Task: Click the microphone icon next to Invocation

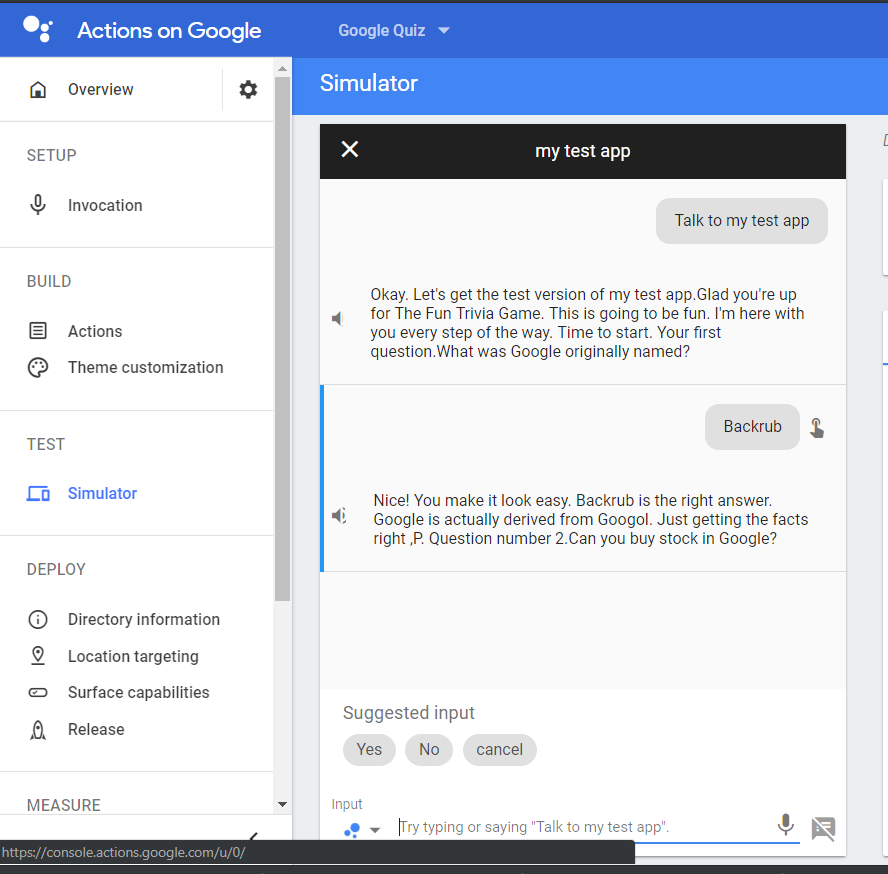Action: tap(38, 205)
